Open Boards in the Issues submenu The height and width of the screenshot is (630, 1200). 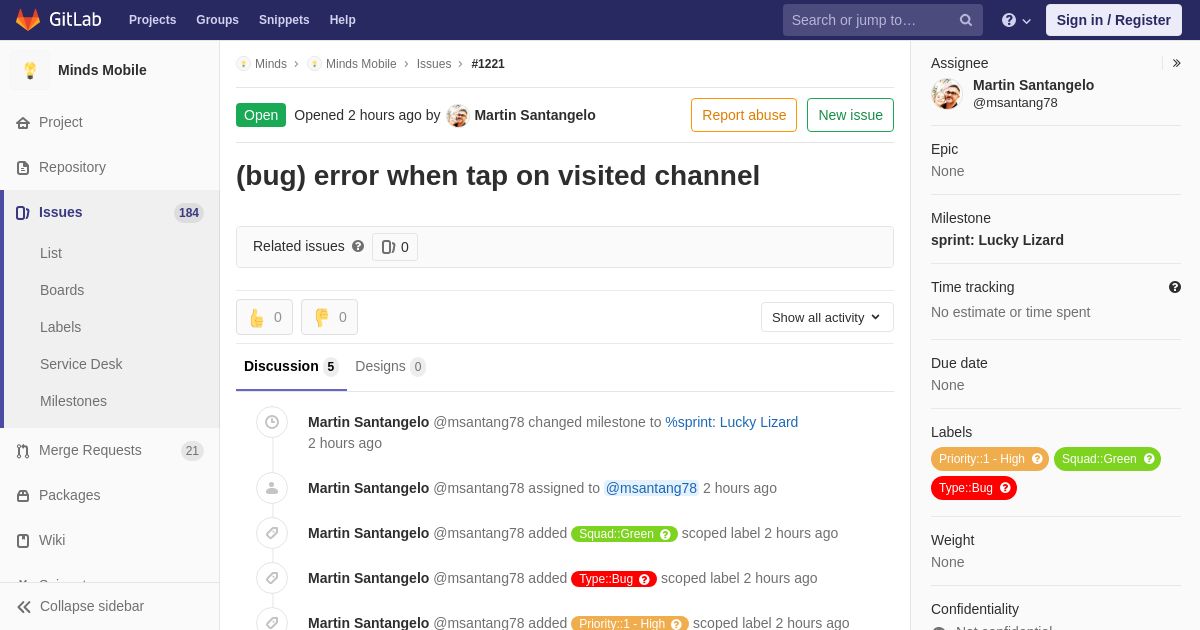pos(62,290)
